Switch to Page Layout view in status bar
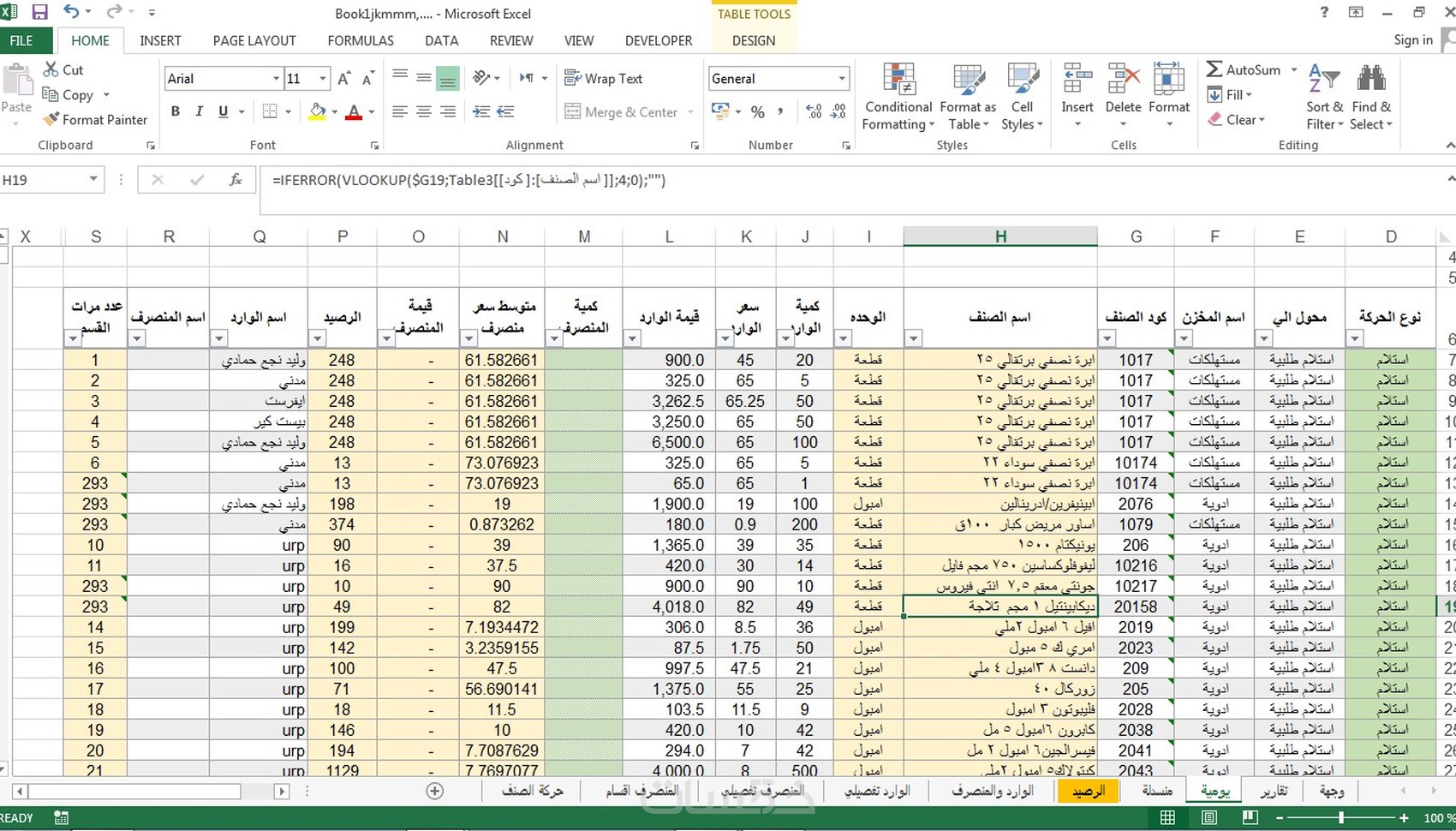Viewport: 1456px width, 831px height. (1208, 817)
